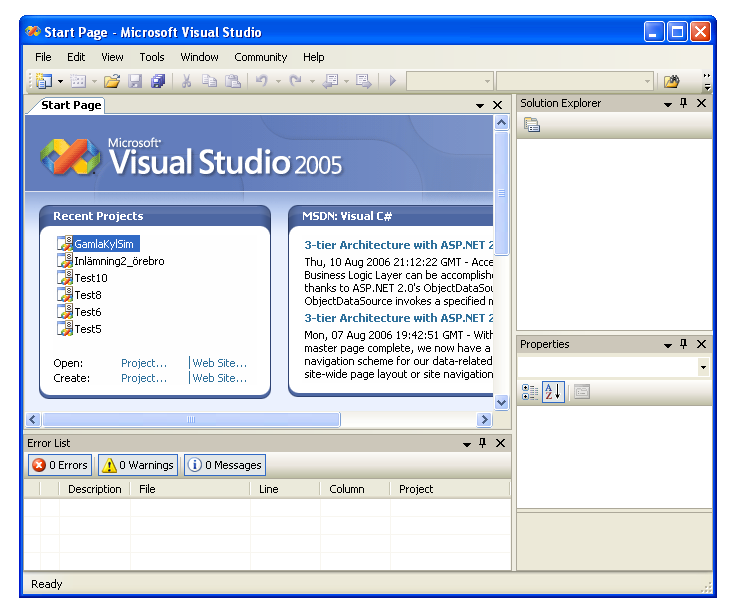Toggle Alphabetical sort in Properties panel
Image resolution: width=733 pixels, height=616 pixels.
tap(553, 392)
